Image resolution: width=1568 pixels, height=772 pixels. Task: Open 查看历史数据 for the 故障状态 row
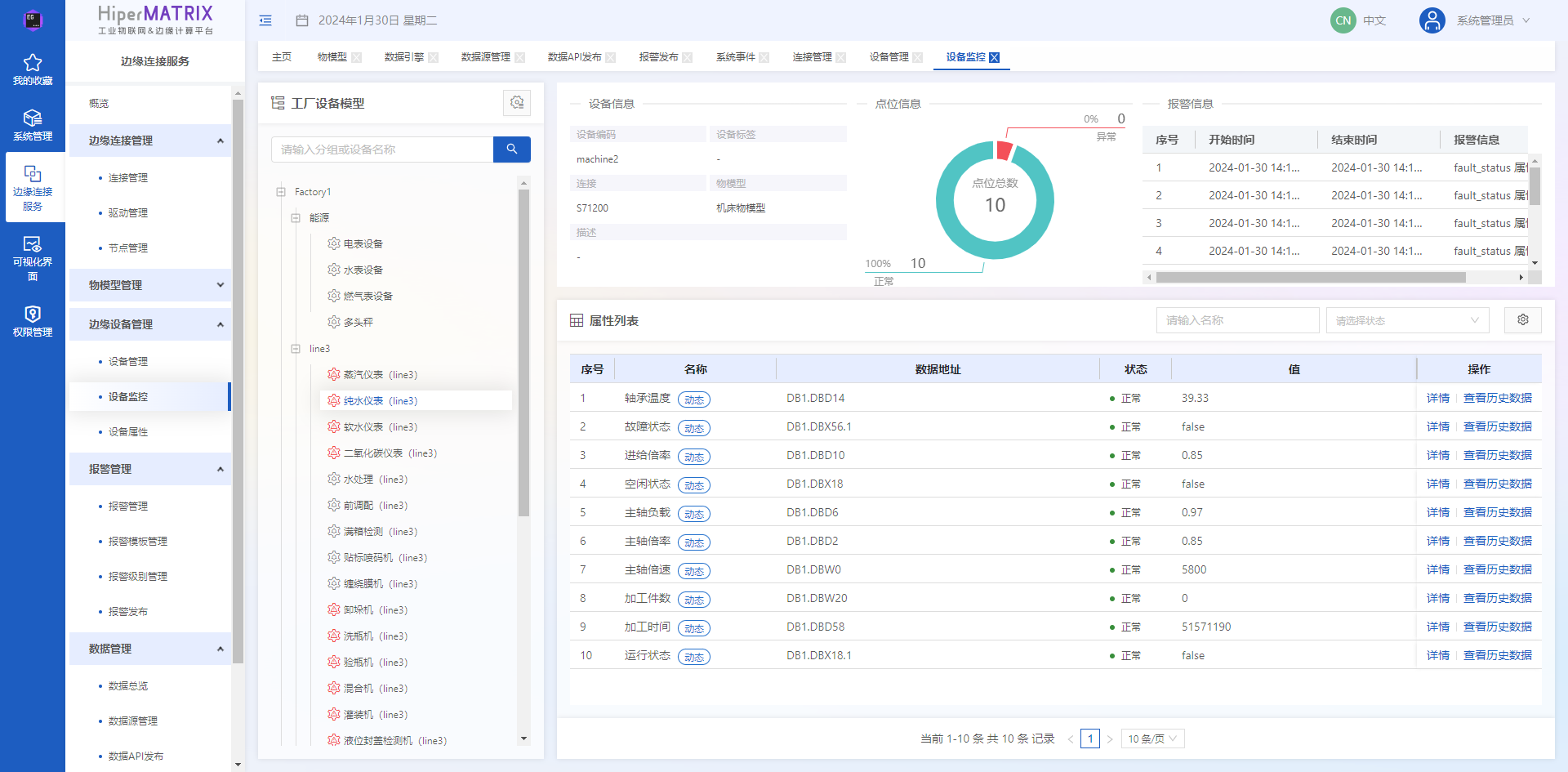point(1498,426)
